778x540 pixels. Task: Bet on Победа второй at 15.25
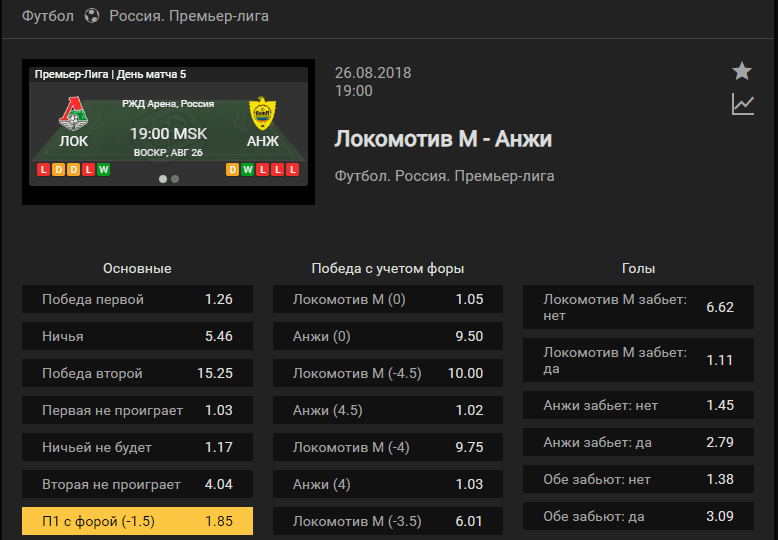[137, 373]
